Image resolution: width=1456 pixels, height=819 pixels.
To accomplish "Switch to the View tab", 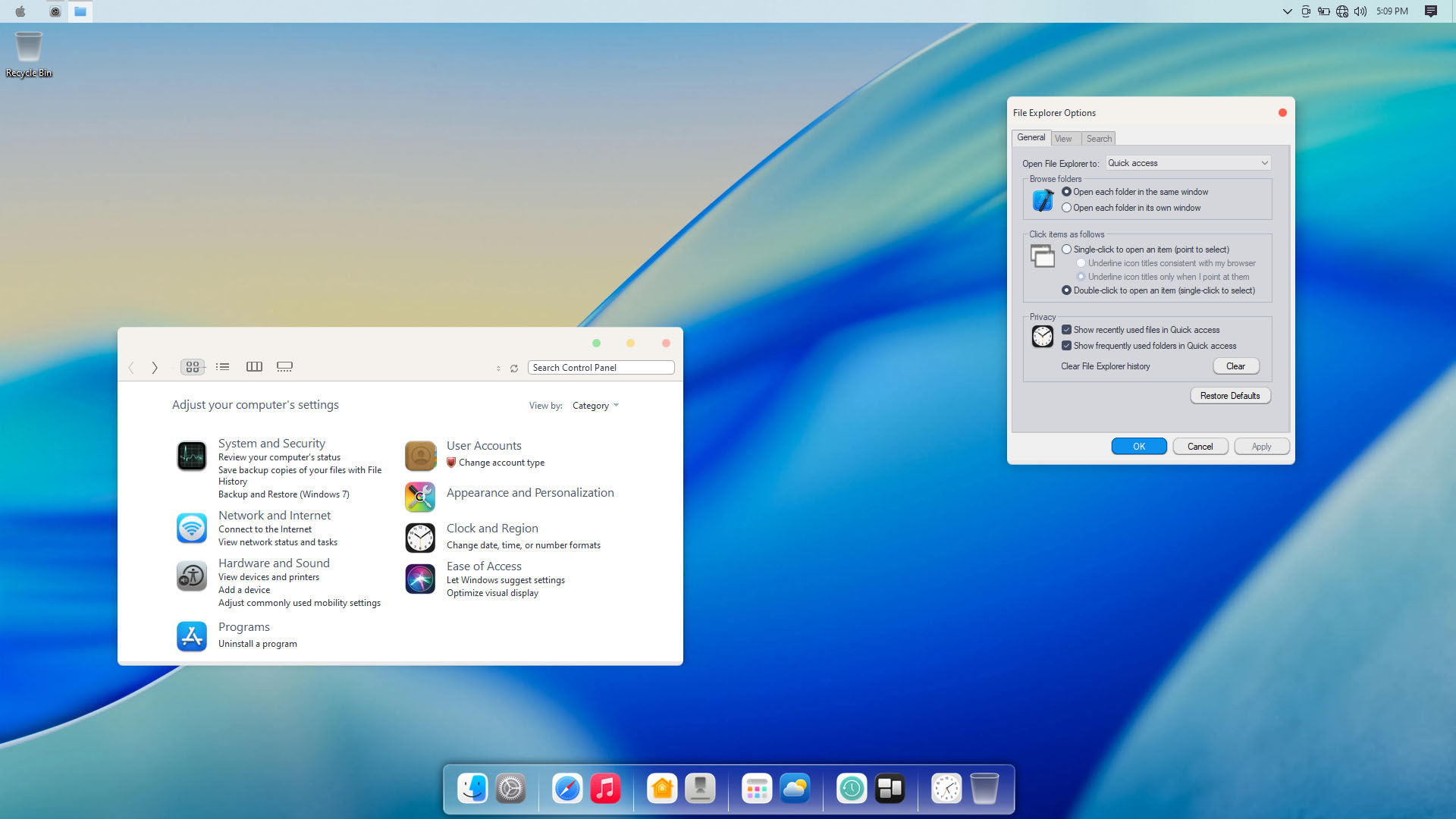I will coord(1063,139).
